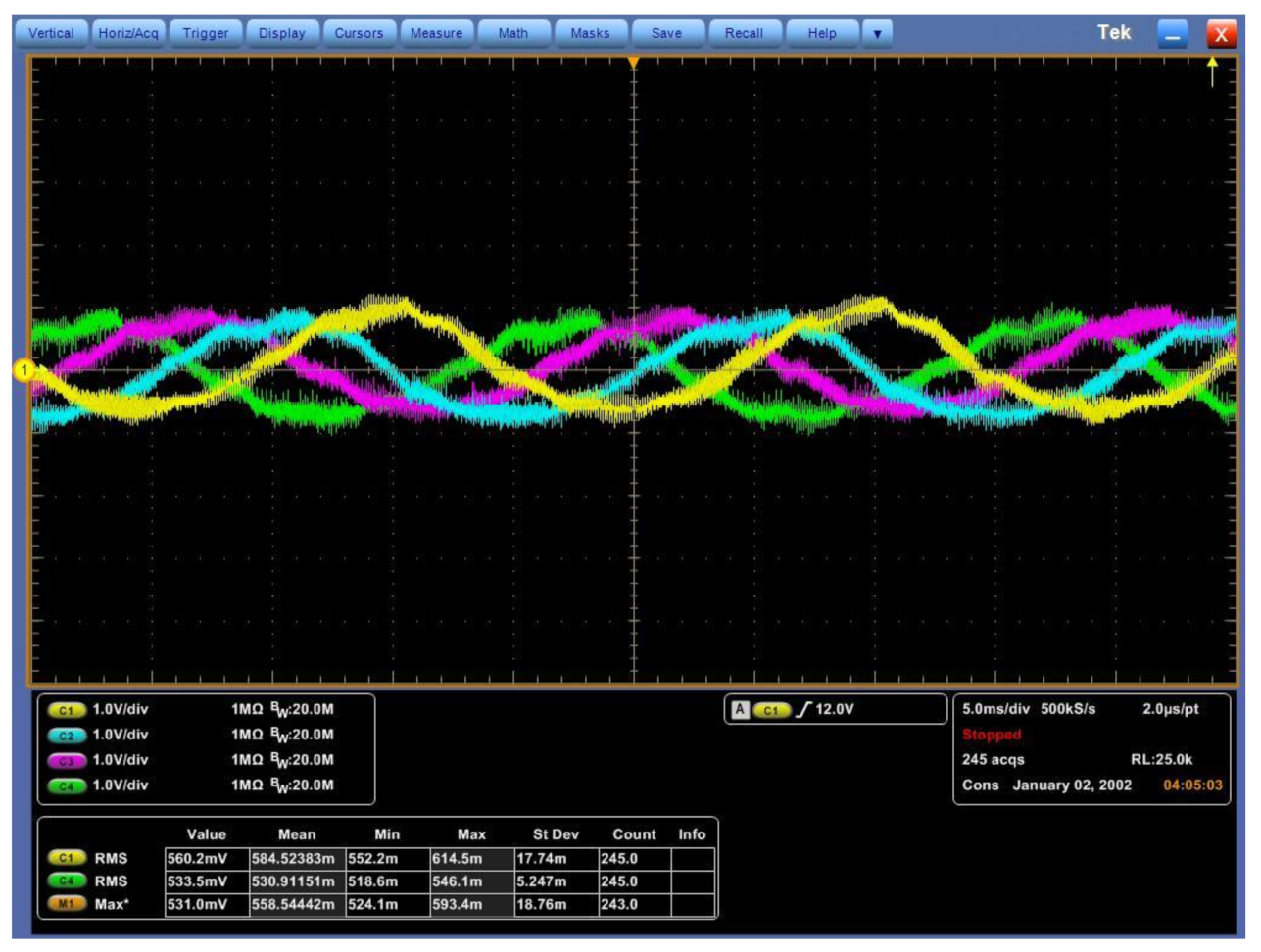Viewport: 1261px width, 952px height.
Task: Open the Math menu
Action: click(x=512, y=33)
